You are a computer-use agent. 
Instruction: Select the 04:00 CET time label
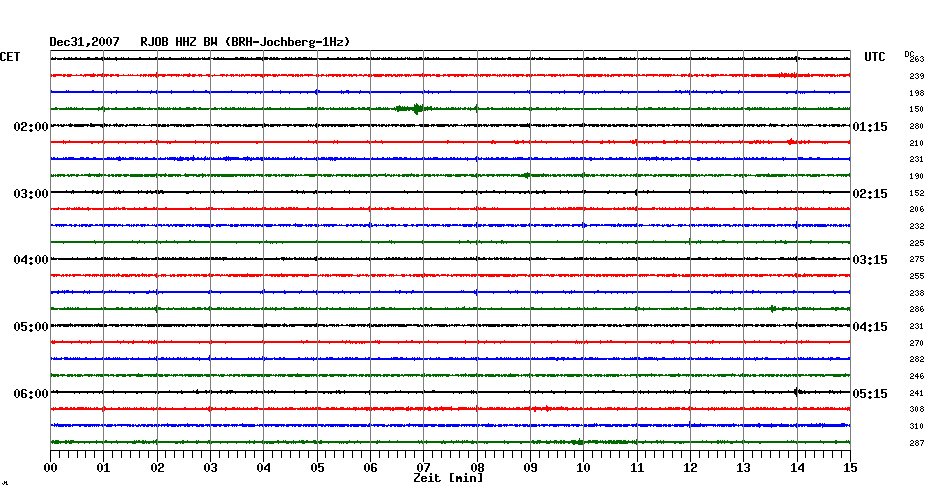coord(31,260)
